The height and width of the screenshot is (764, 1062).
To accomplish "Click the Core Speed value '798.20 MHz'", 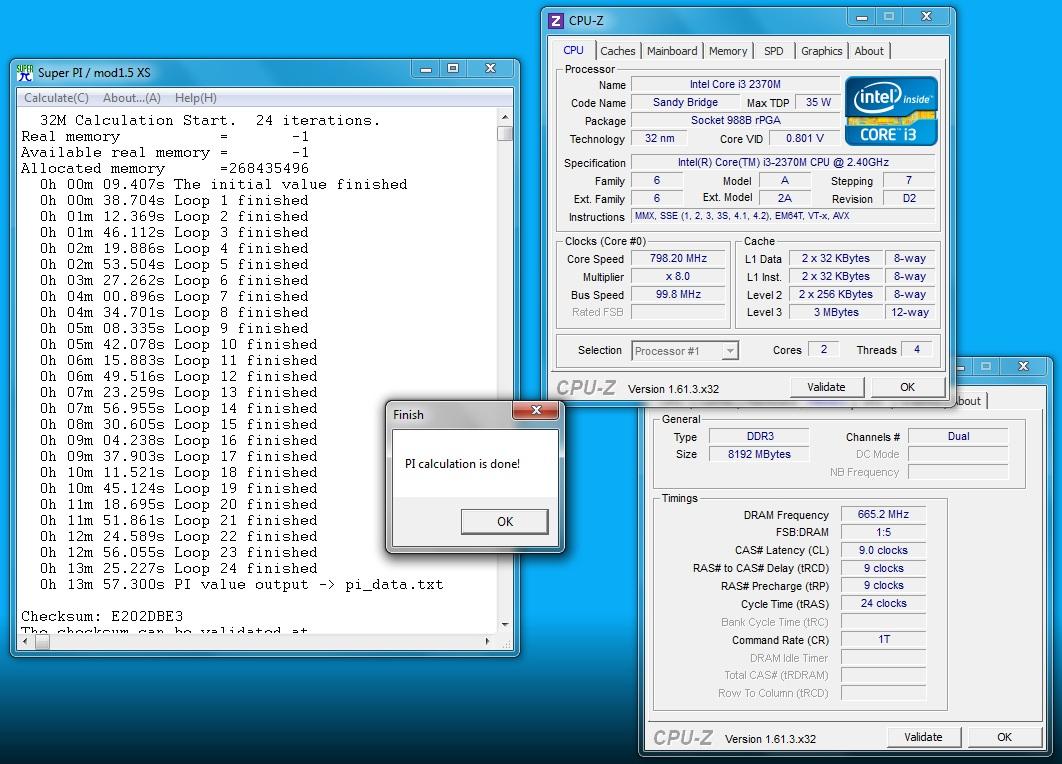I will 678,259.
